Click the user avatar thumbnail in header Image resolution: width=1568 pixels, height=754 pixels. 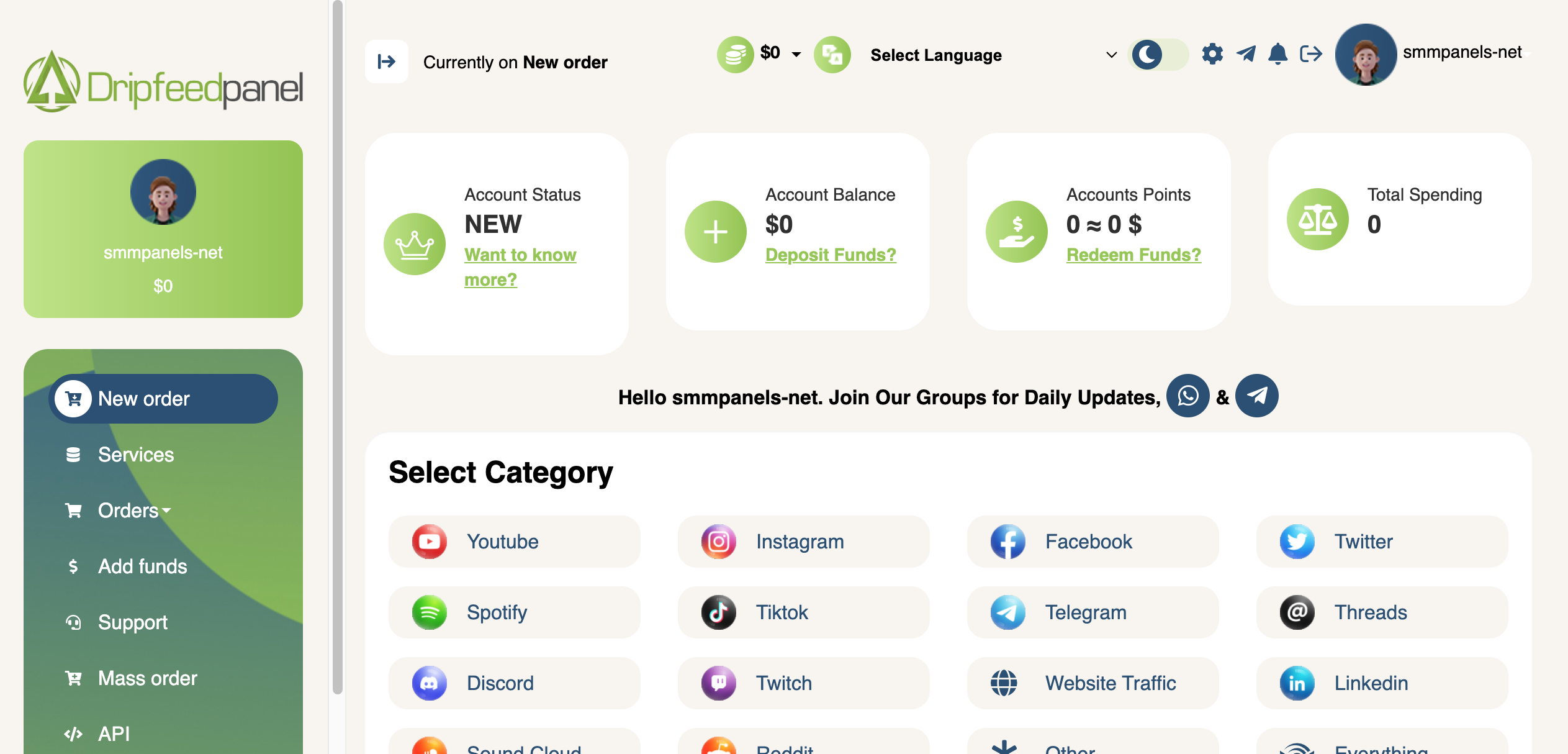click(x=1365, y=55)
